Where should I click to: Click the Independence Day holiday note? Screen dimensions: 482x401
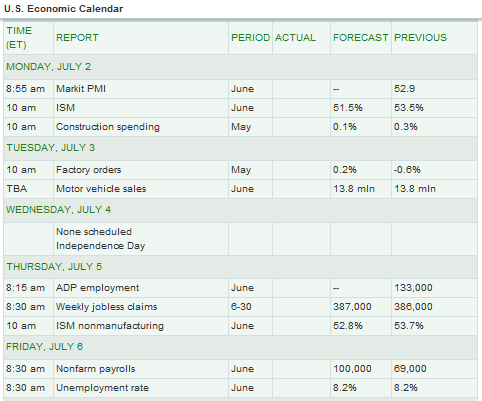point(100,246)
